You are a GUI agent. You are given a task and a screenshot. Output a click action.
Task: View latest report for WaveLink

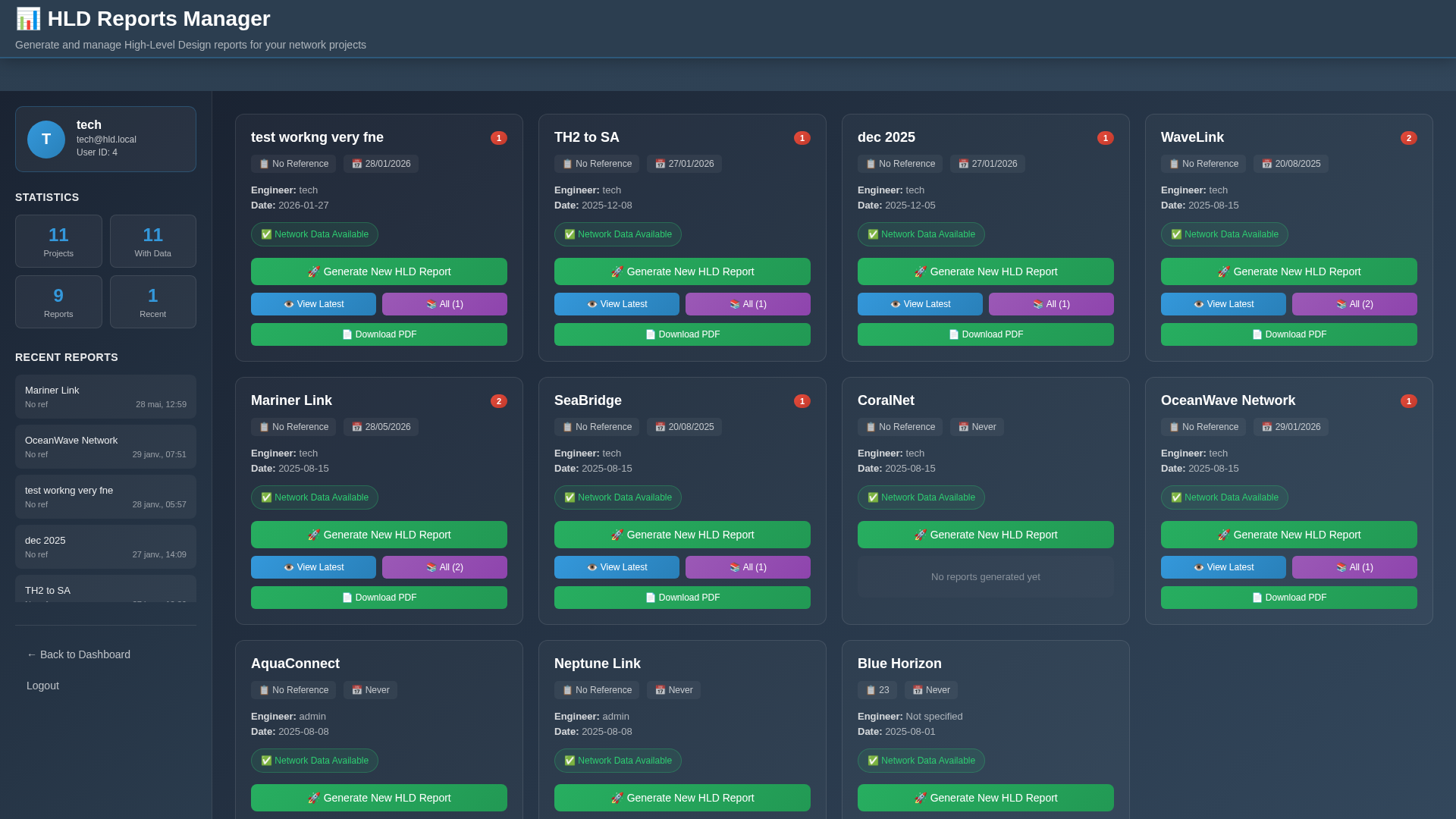click(1223, 304)
